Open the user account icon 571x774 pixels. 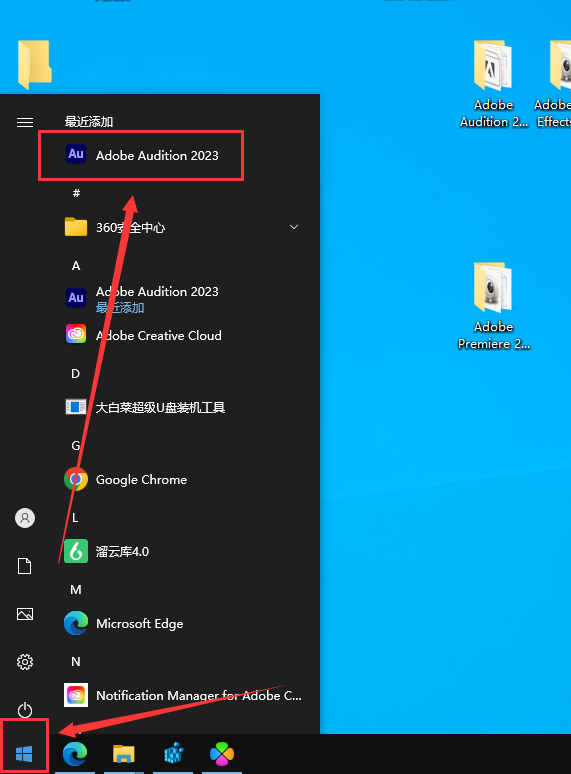25,518
